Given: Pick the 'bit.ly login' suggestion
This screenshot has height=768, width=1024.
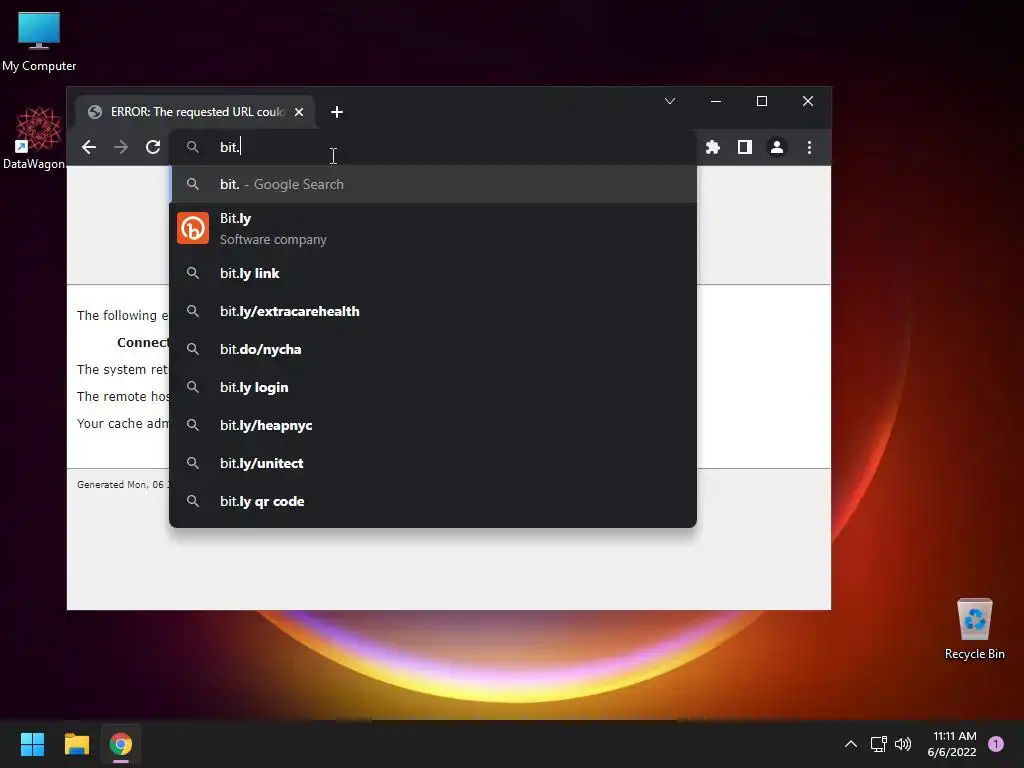Looking at the screenshot, I should click(x=432, y=387).
